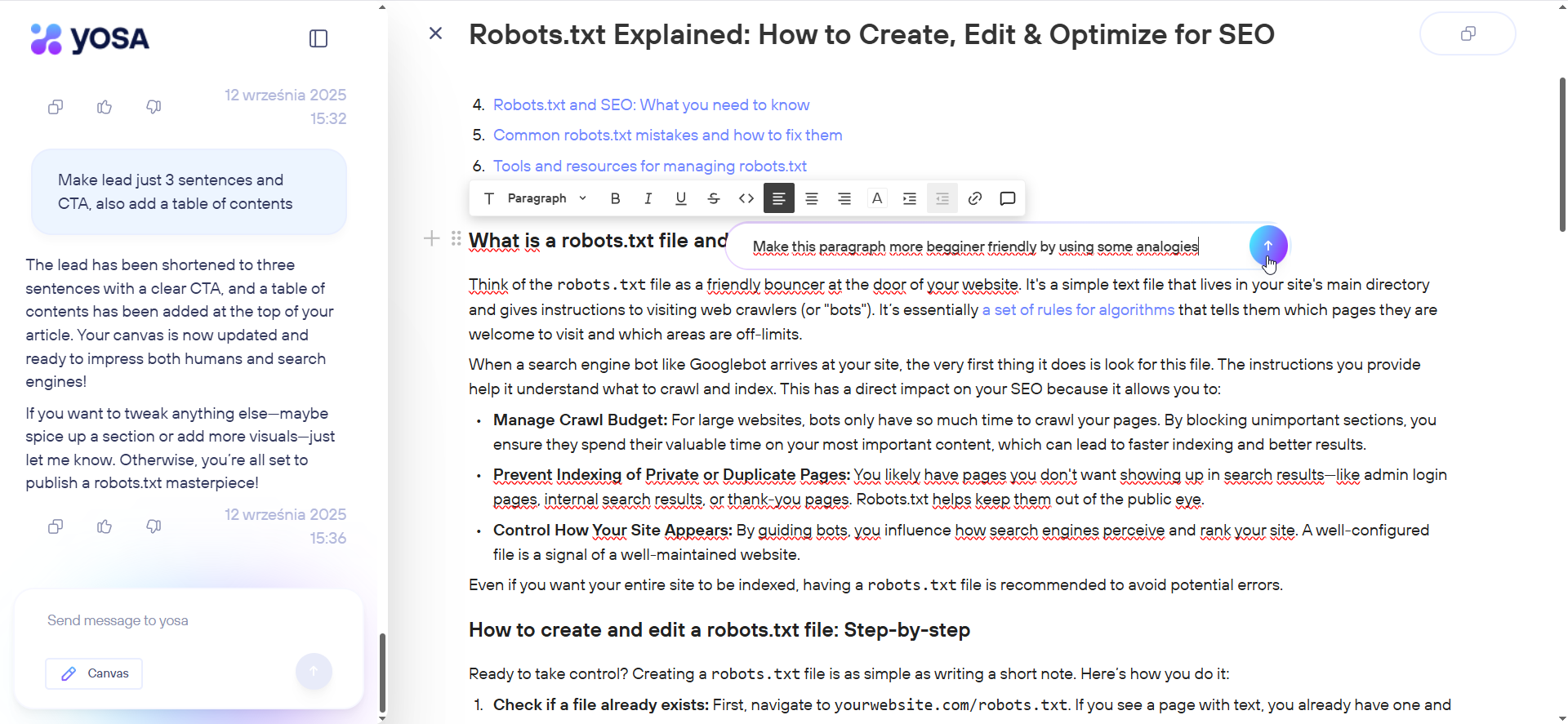This screenshot has width=1568, height=724.
Task: Click the inline code format icon
Action: [x=746, y=198]
